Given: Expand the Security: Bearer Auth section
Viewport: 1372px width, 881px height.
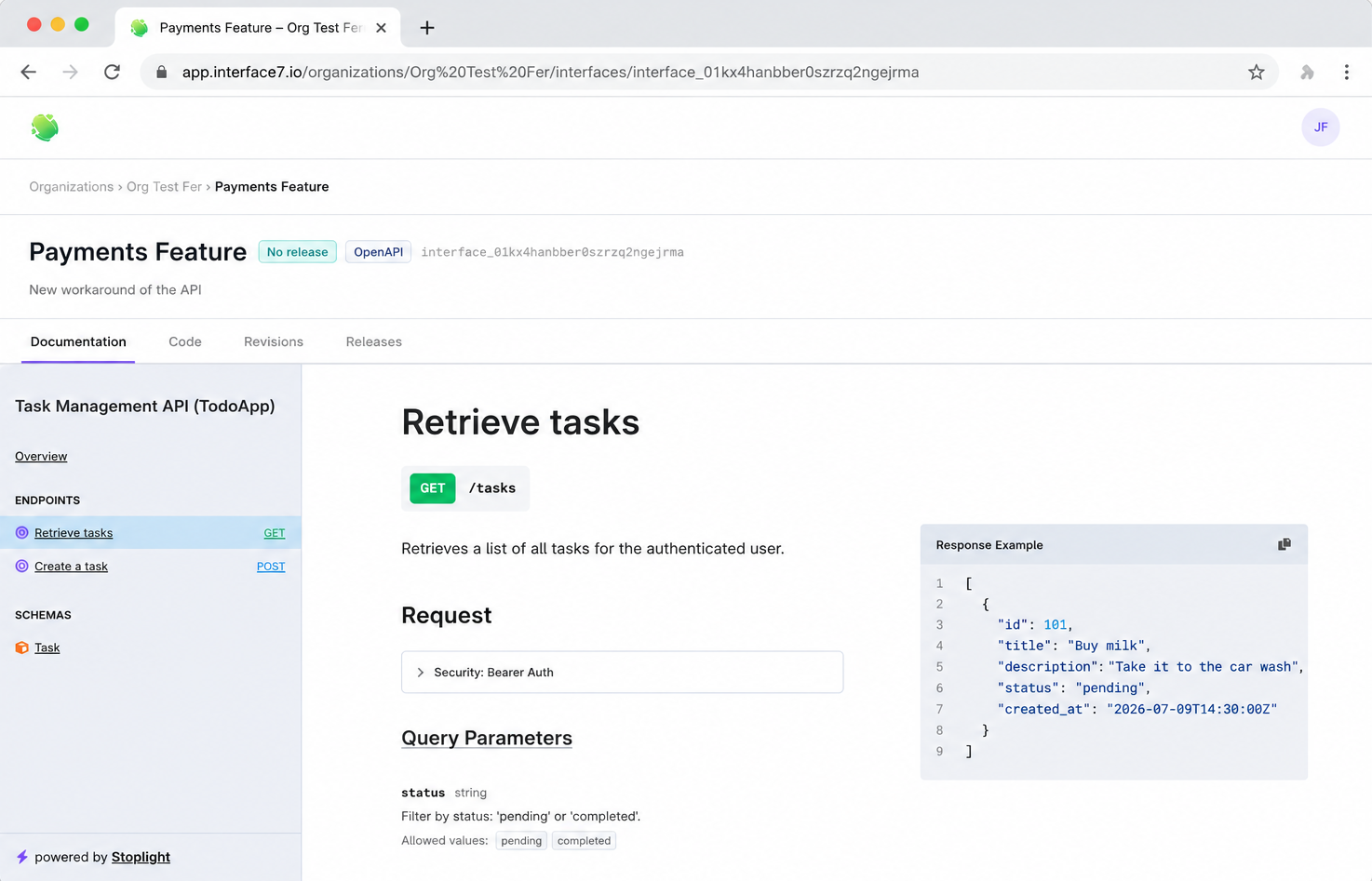Looking at the screenshot, I should click(x=622, y=672).
